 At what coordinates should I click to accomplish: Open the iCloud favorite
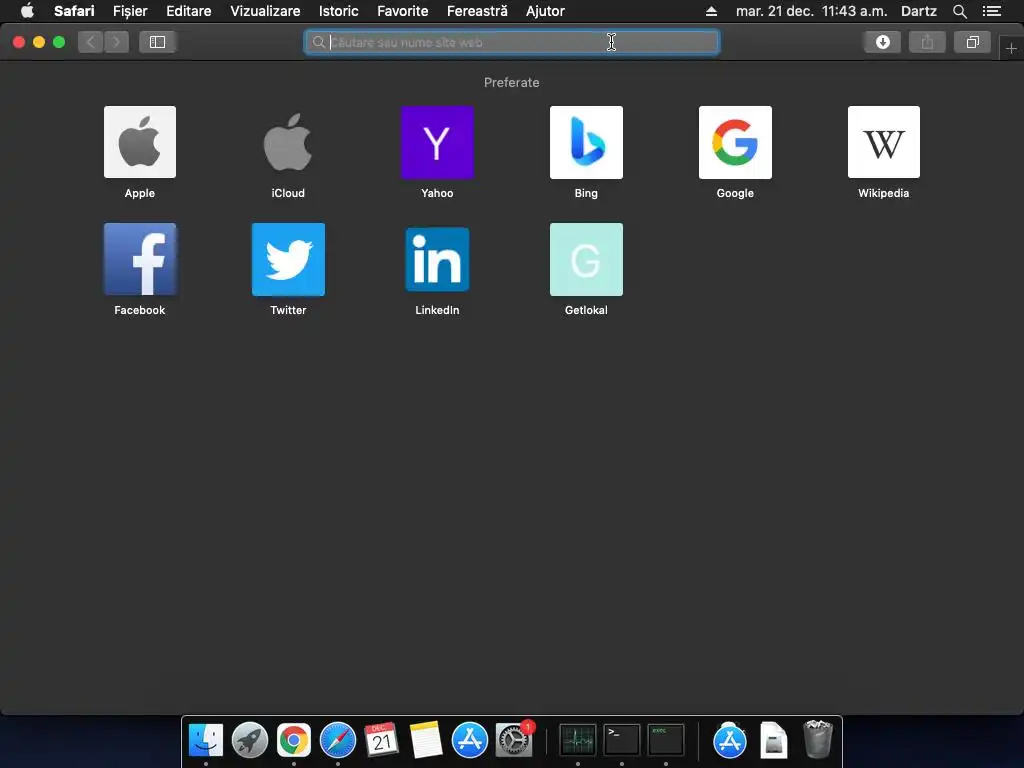tap(288, 142)
